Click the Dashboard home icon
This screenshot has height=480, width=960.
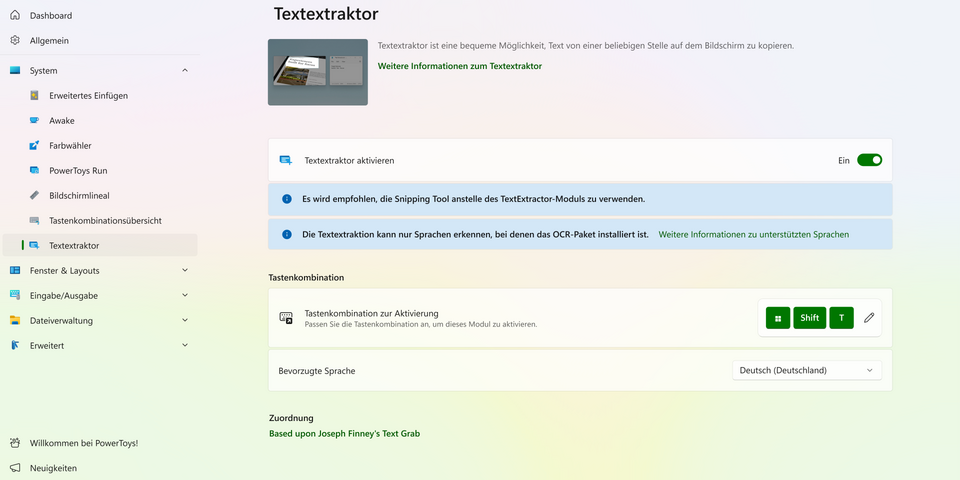click(15, 16)
